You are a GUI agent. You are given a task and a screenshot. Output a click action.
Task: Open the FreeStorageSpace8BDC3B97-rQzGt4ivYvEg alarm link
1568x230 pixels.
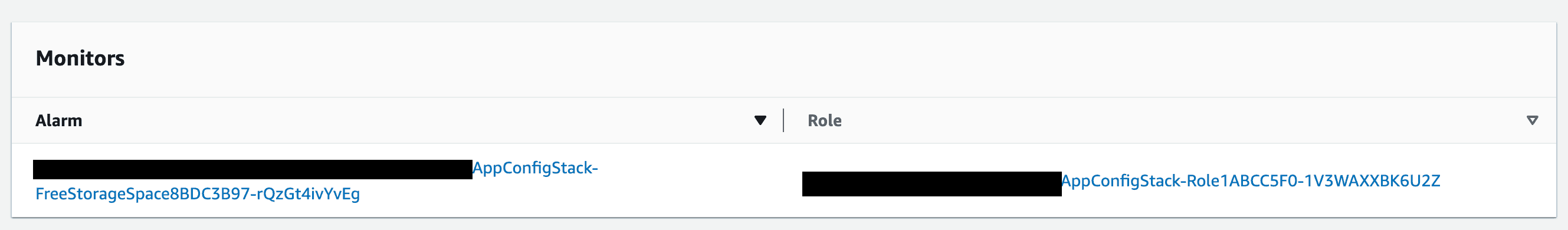pos(198,194)
